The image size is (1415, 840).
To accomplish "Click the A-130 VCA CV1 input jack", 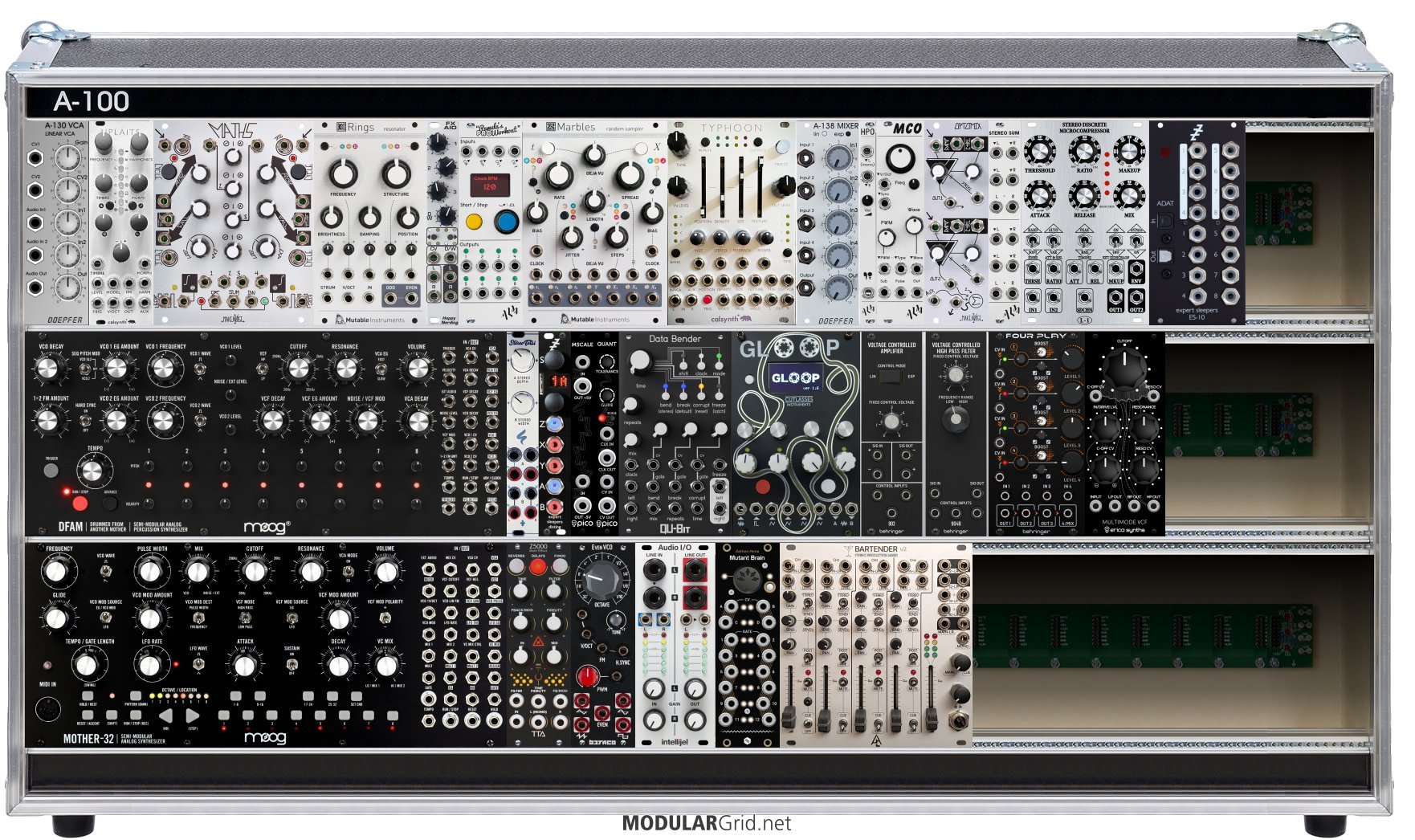I will pyautogui.click(x=35, y=159).
